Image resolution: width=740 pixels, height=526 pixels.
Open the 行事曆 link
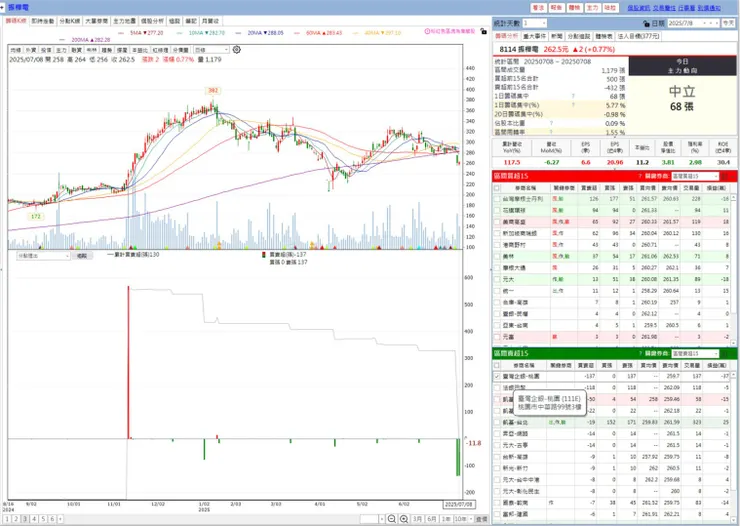(x=687, y=8)
